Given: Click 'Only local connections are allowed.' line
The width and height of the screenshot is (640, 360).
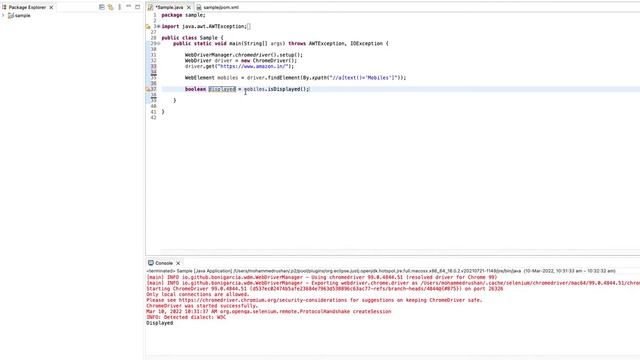Looking at the screenshot, I should click(x=198, y=294).
